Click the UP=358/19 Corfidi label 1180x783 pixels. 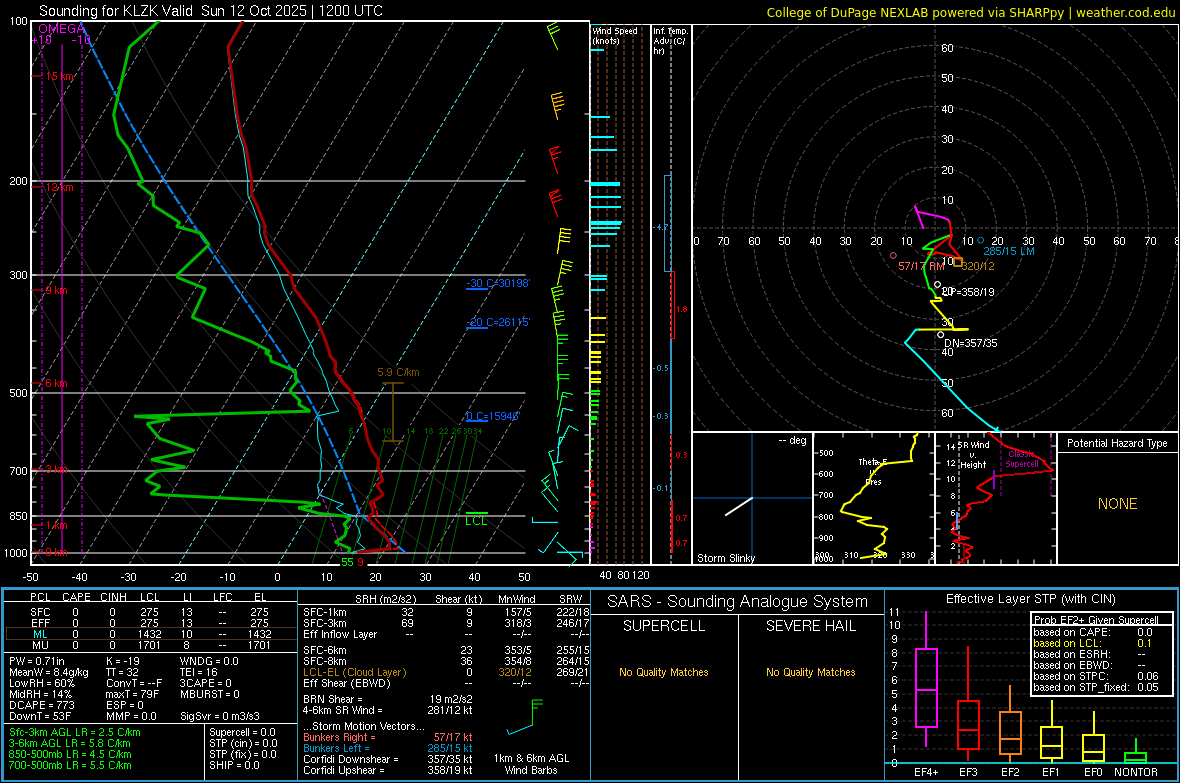tap(968, 292)
